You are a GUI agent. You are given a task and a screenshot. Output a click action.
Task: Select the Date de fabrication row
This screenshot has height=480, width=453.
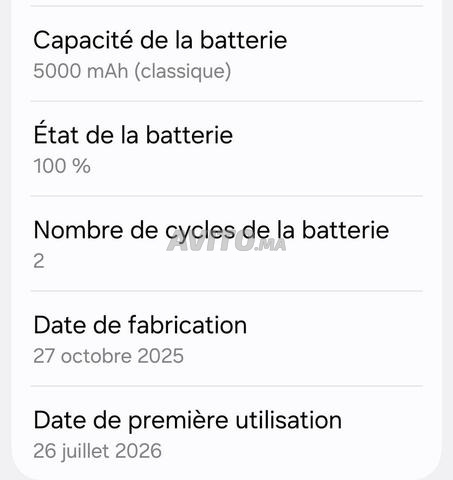click(x=227, y=338)
